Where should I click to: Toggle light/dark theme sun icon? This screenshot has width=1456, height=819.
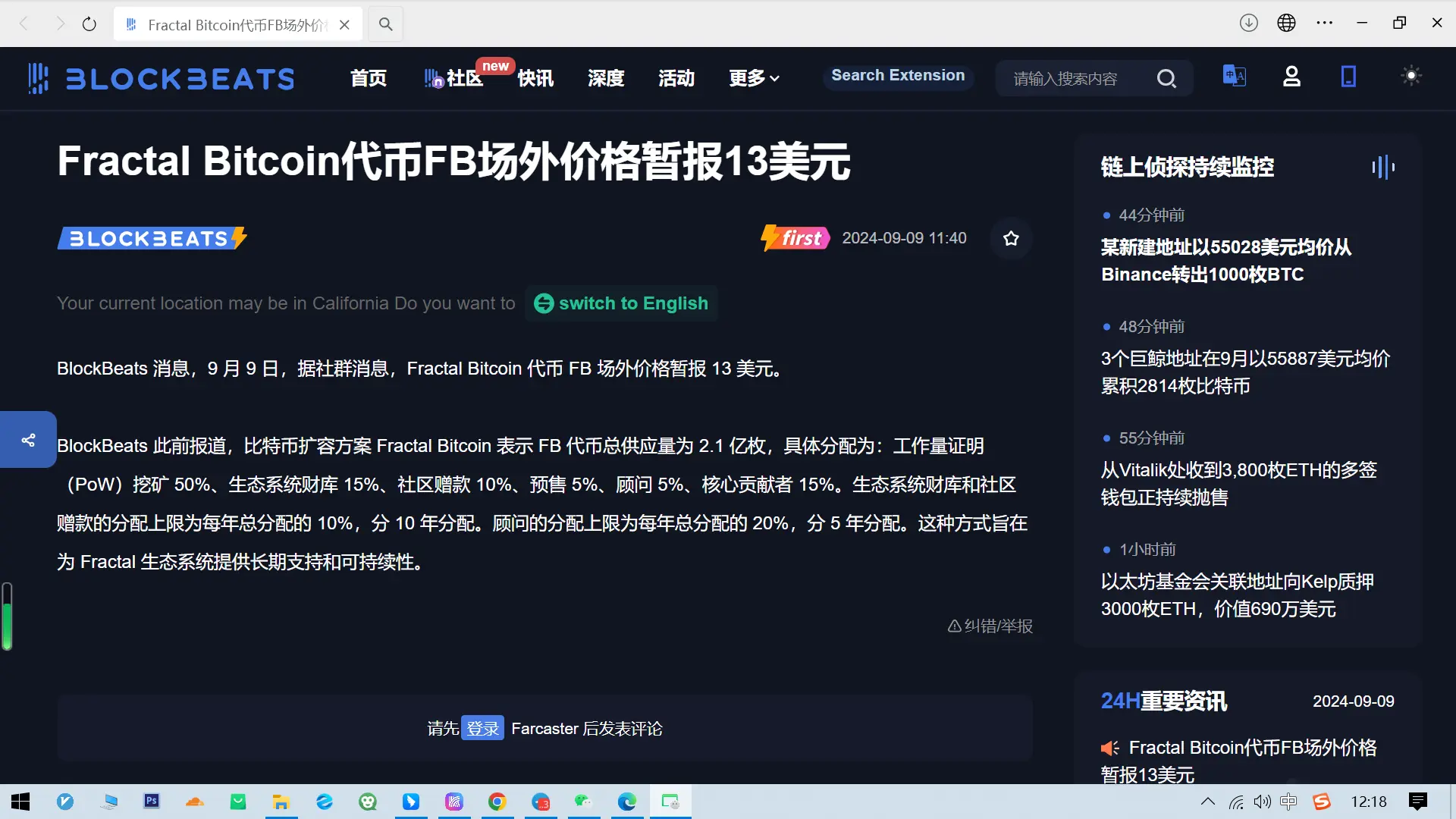1411,76
